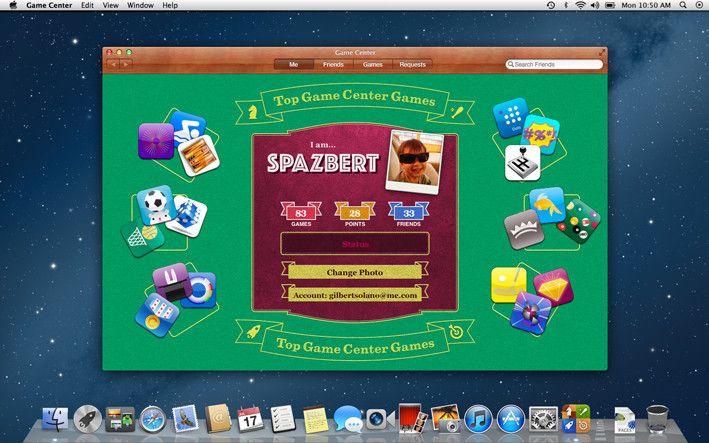
Task: Click the baseball bat icon on top banner
Action: [x=456, y=112]
